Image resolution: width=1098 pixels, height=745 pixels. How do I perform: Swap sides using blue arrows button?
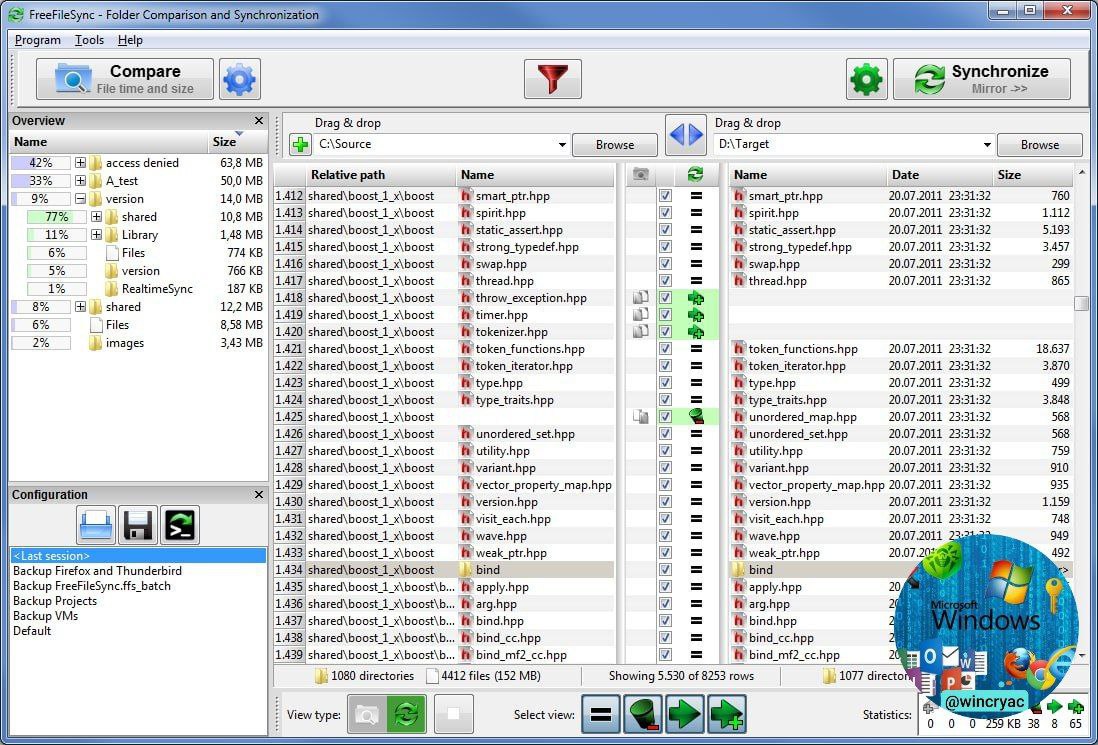[686, 135]
